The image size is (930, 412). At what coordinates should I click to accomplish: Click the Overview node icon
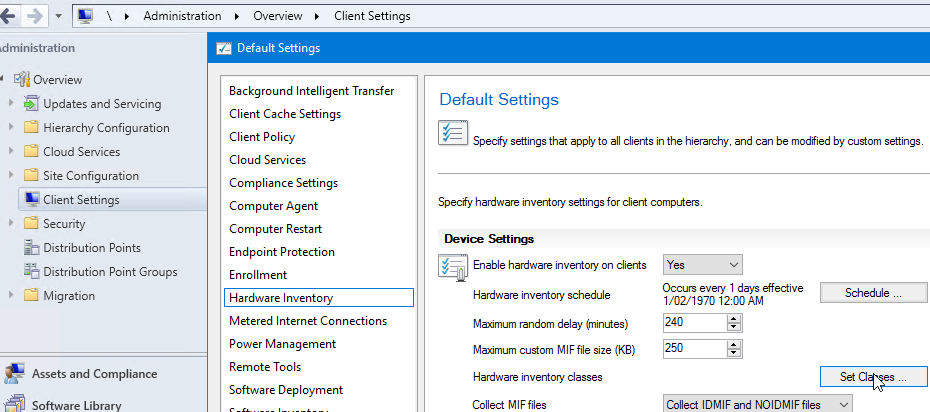click(x=22, y=80)
